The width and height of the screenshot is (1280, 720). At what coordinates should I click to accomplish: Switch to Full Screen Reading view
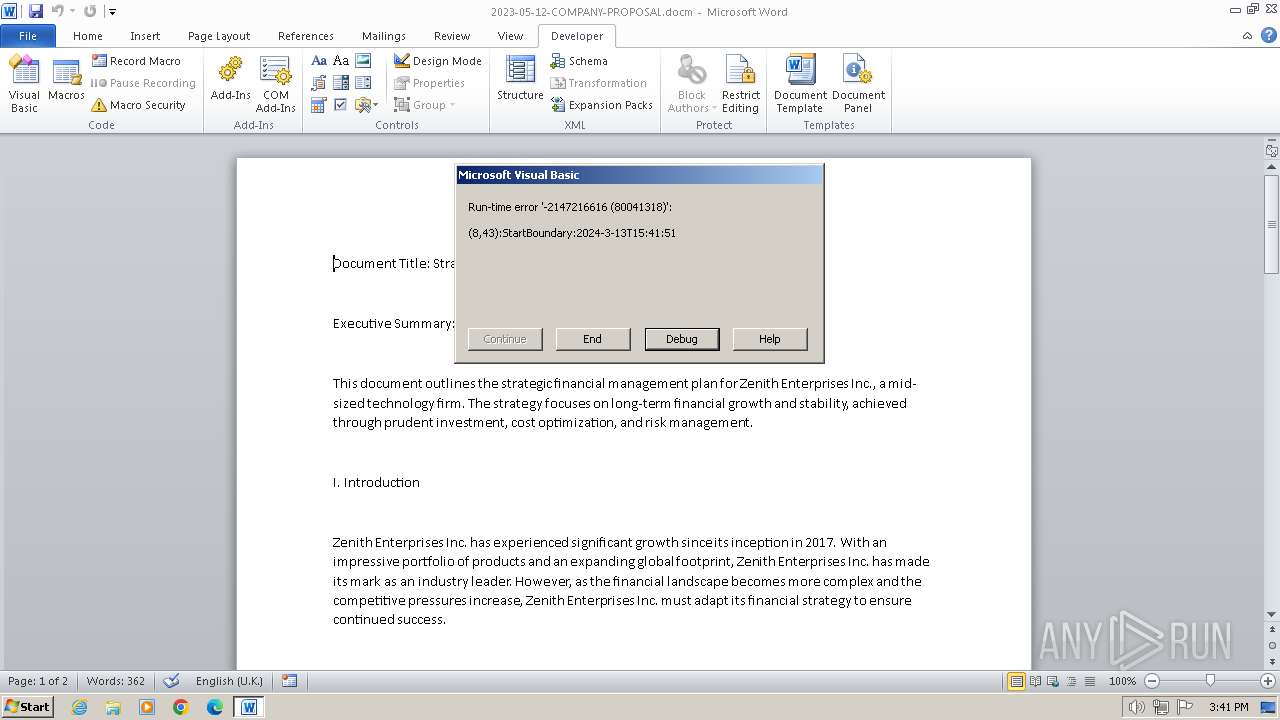[1035, 681]
